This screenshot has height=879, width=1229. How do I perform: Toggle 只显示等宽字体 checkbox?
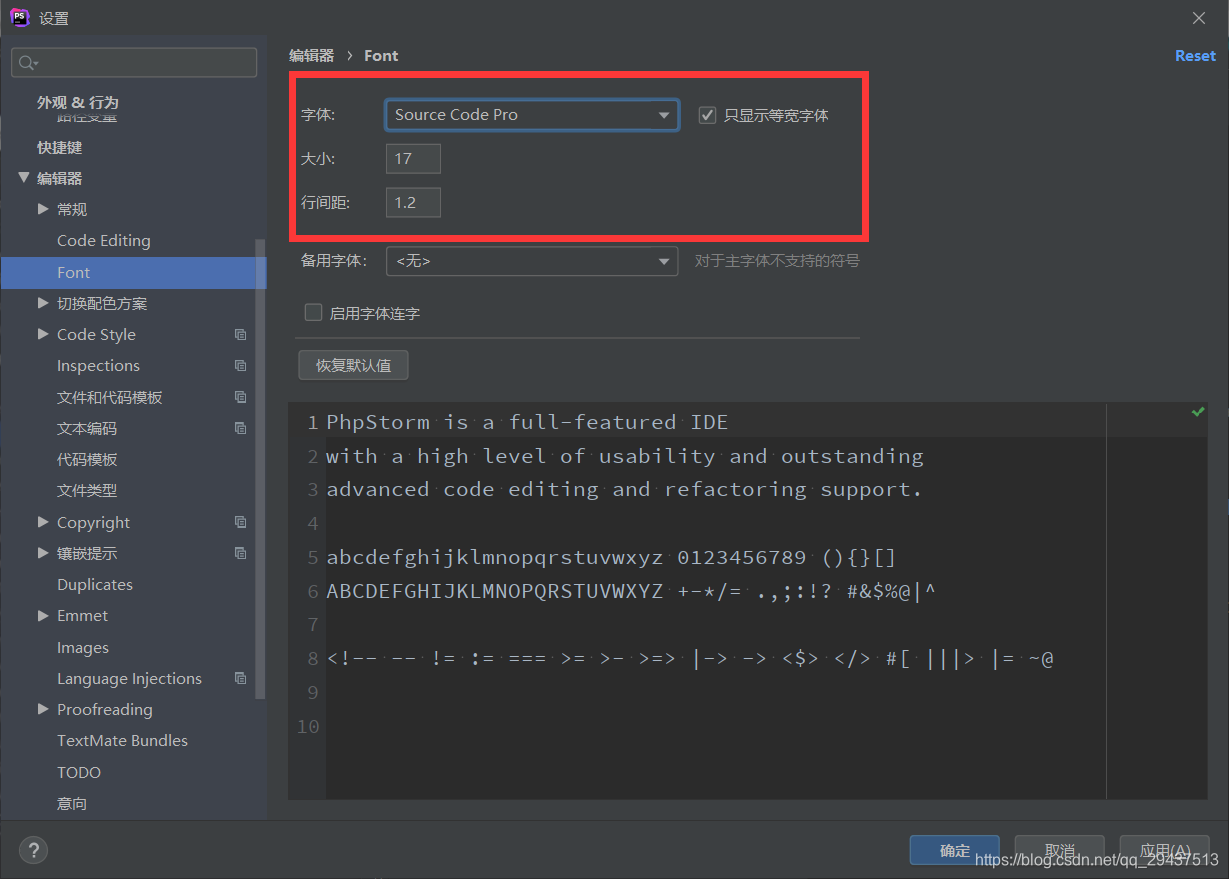(707, 115)
